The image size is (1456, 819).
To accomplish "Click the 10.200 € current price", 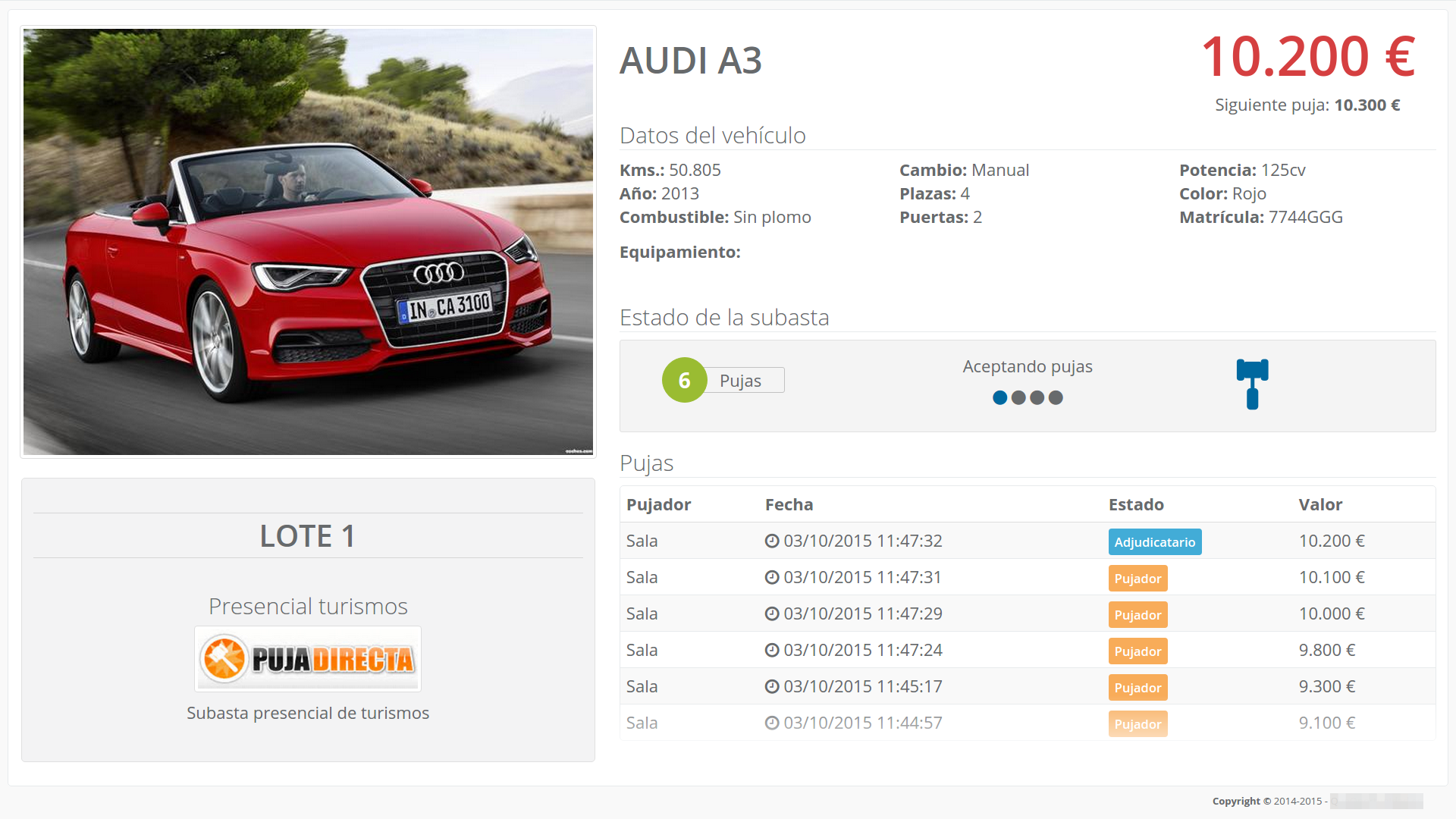I will pos(1307,58).
